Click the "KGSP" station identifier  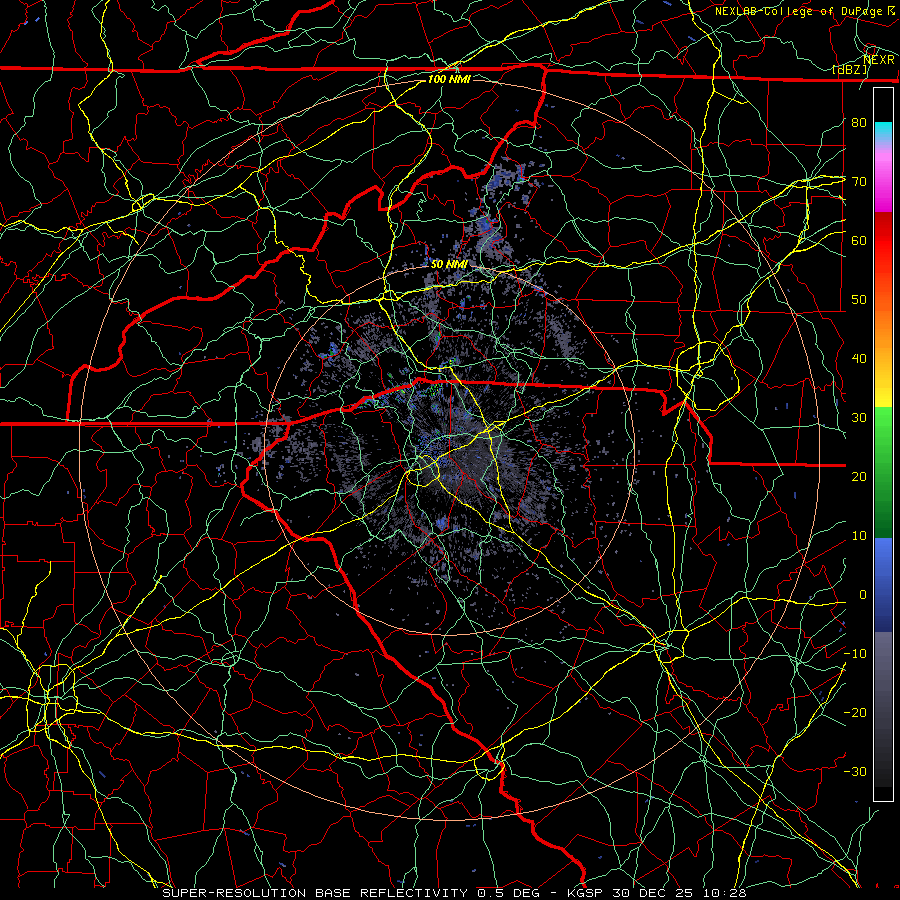click(584, 893)
